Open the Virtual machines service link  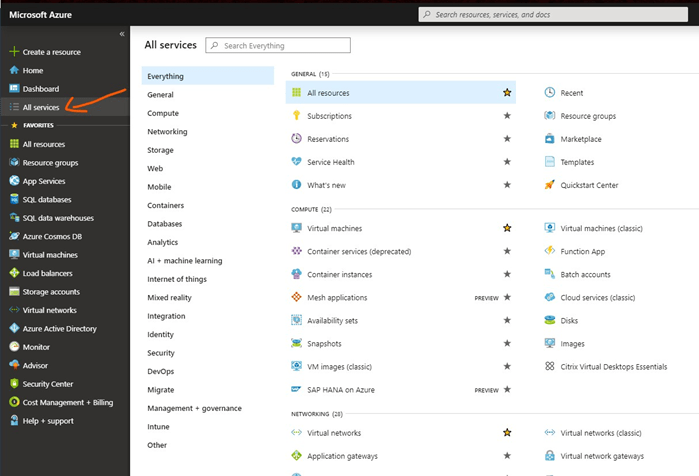pos(334,228)
